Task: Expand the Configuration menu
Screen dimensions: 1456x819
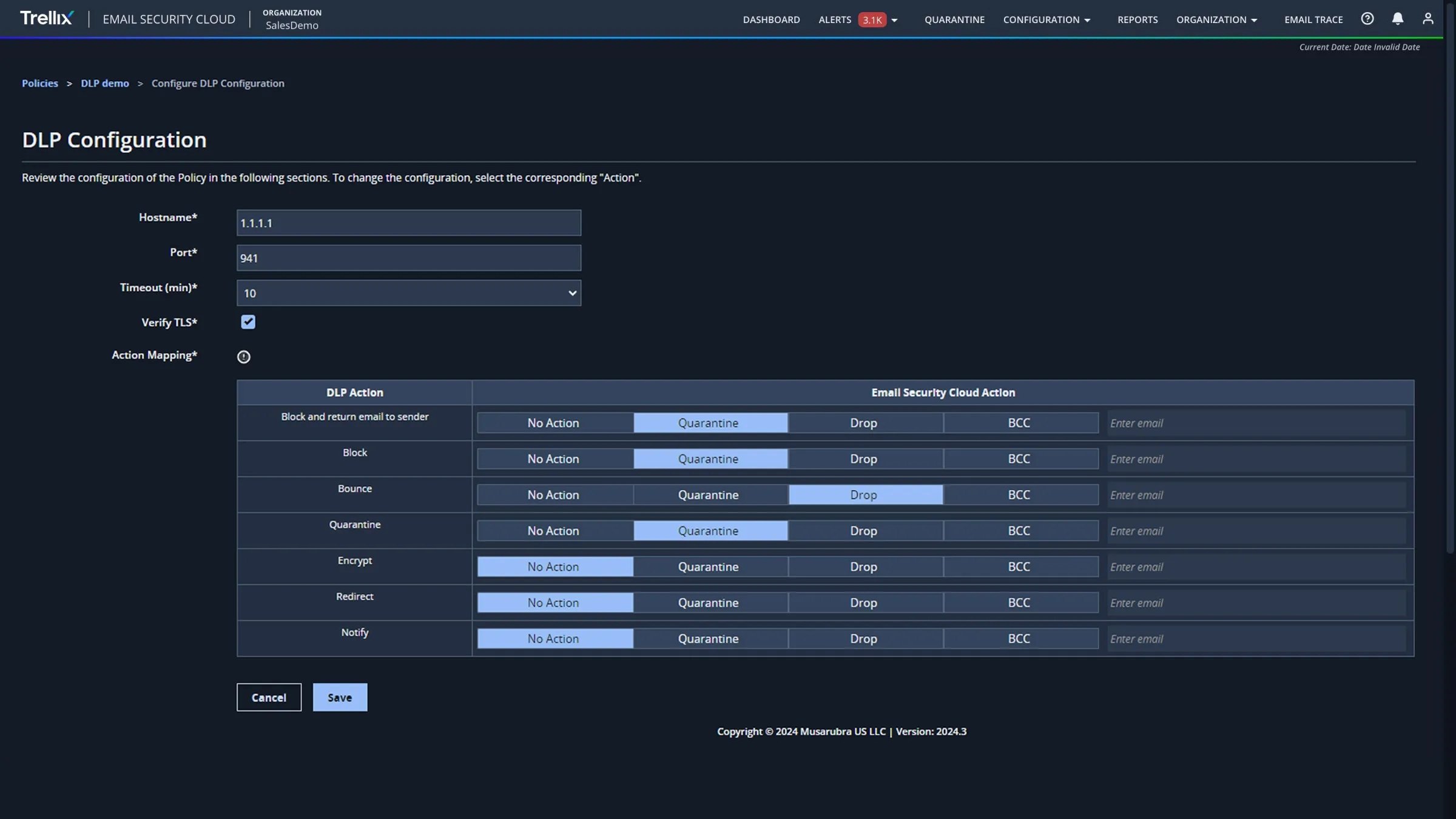Action: click(1047, 19)
